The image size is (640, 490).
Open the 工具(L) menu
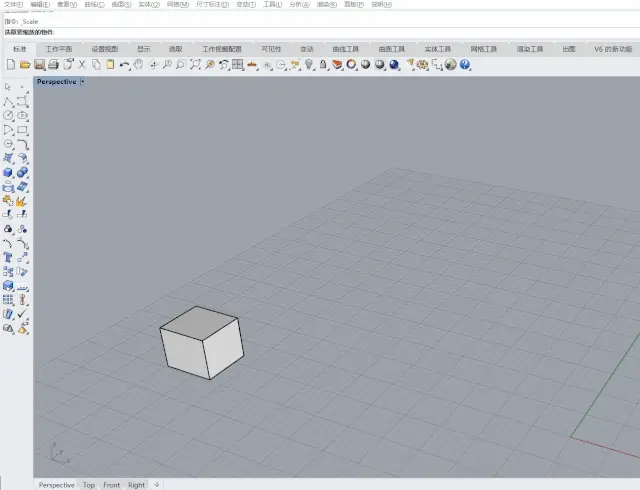point(272,4)
